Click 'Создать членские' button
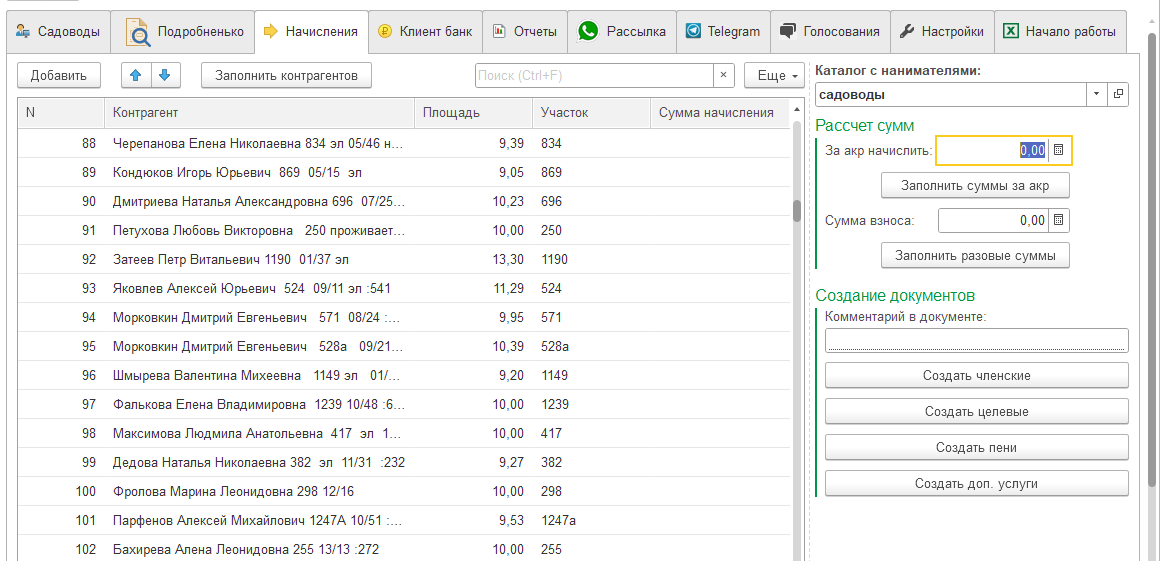Screen dimensions: 1160x561 976,376
